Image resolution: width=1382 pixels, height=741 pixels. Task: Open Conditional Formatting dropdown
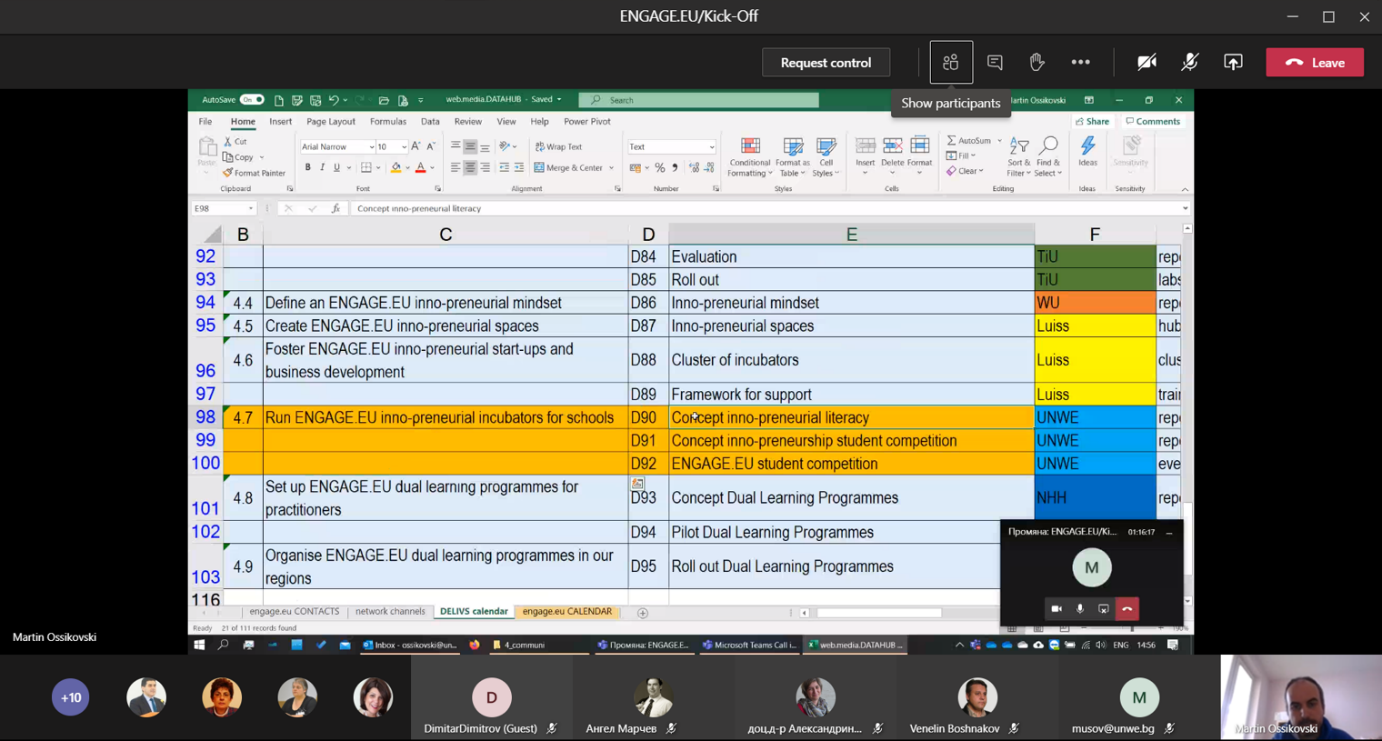750,157
